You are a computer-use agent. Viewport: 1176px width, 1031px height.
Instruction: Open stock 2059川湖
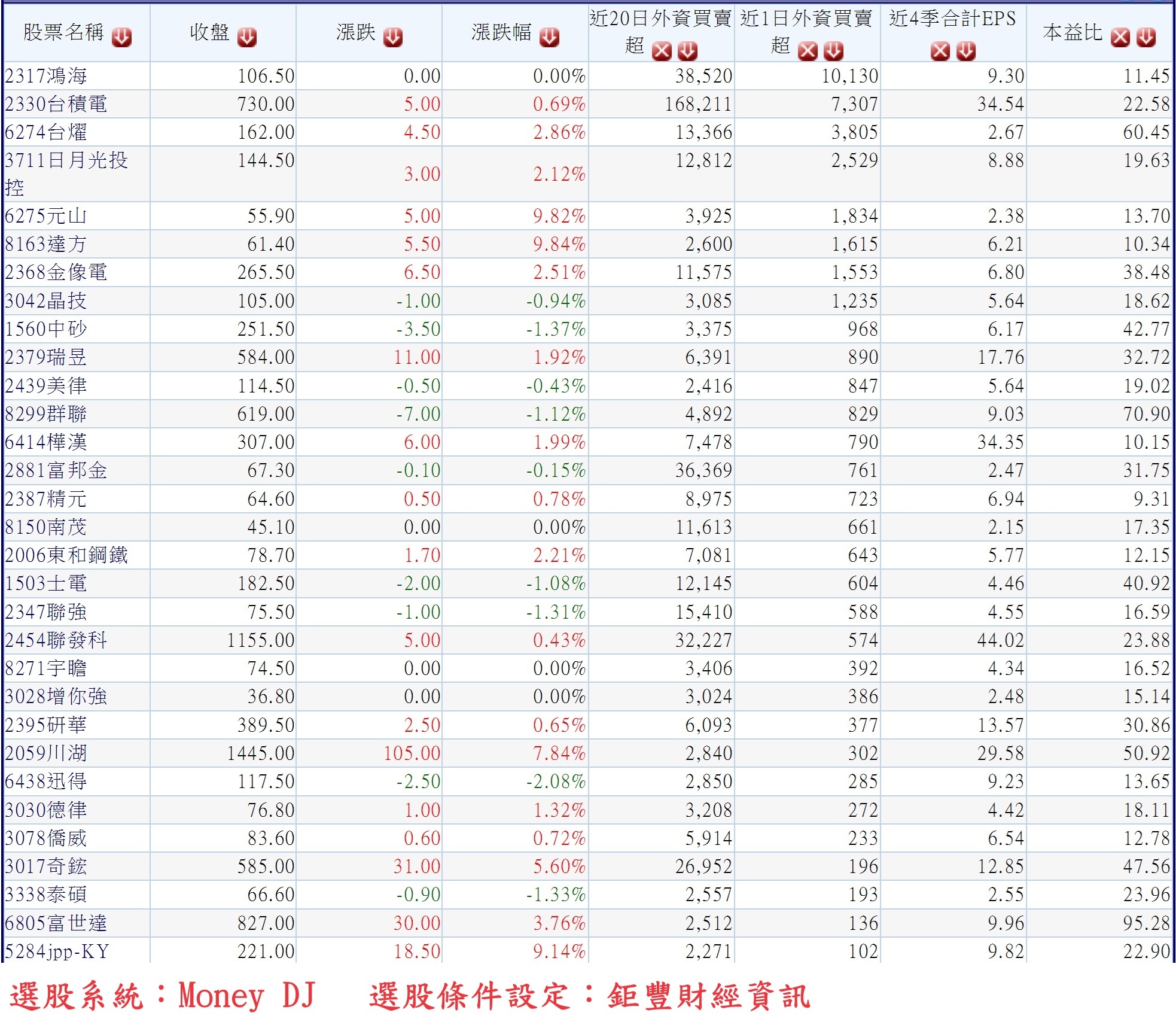[x=46, y=753]
